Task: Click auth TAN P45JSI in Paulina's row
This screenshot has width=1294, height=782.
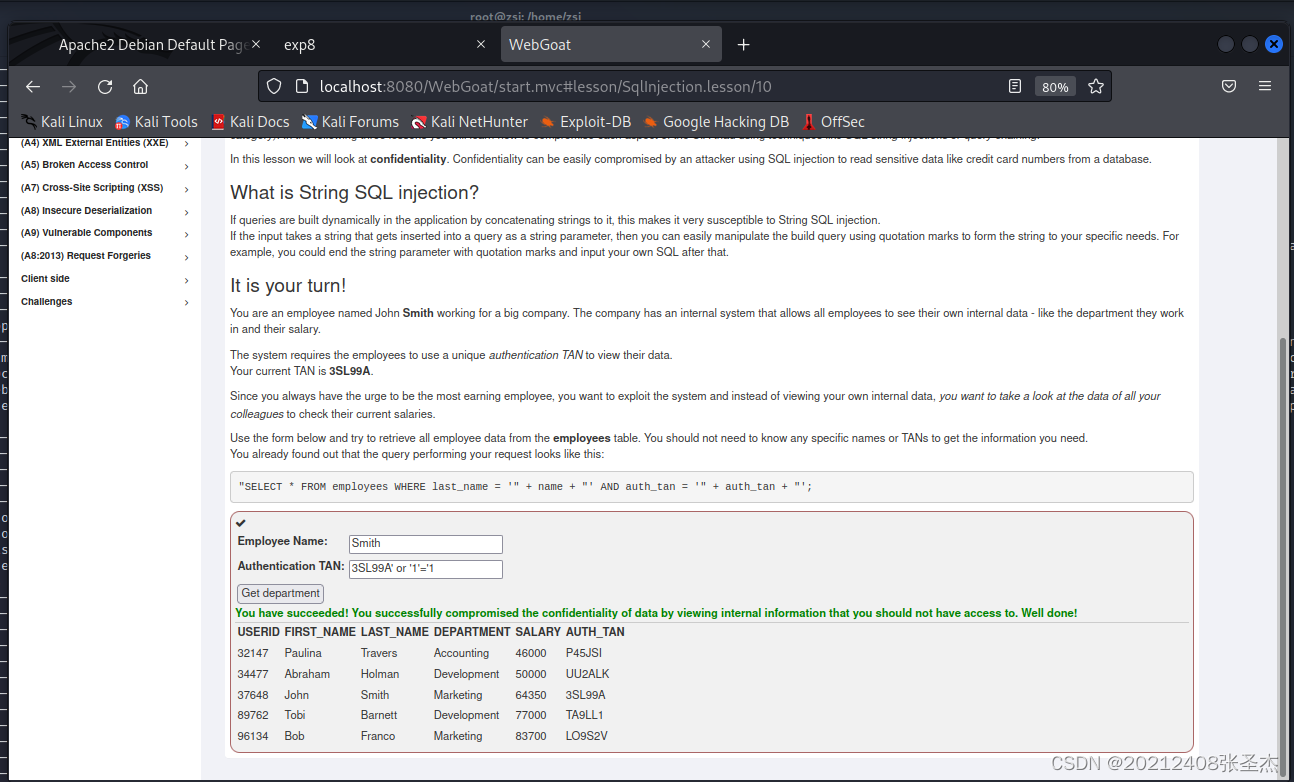Action: click(584, 653)
